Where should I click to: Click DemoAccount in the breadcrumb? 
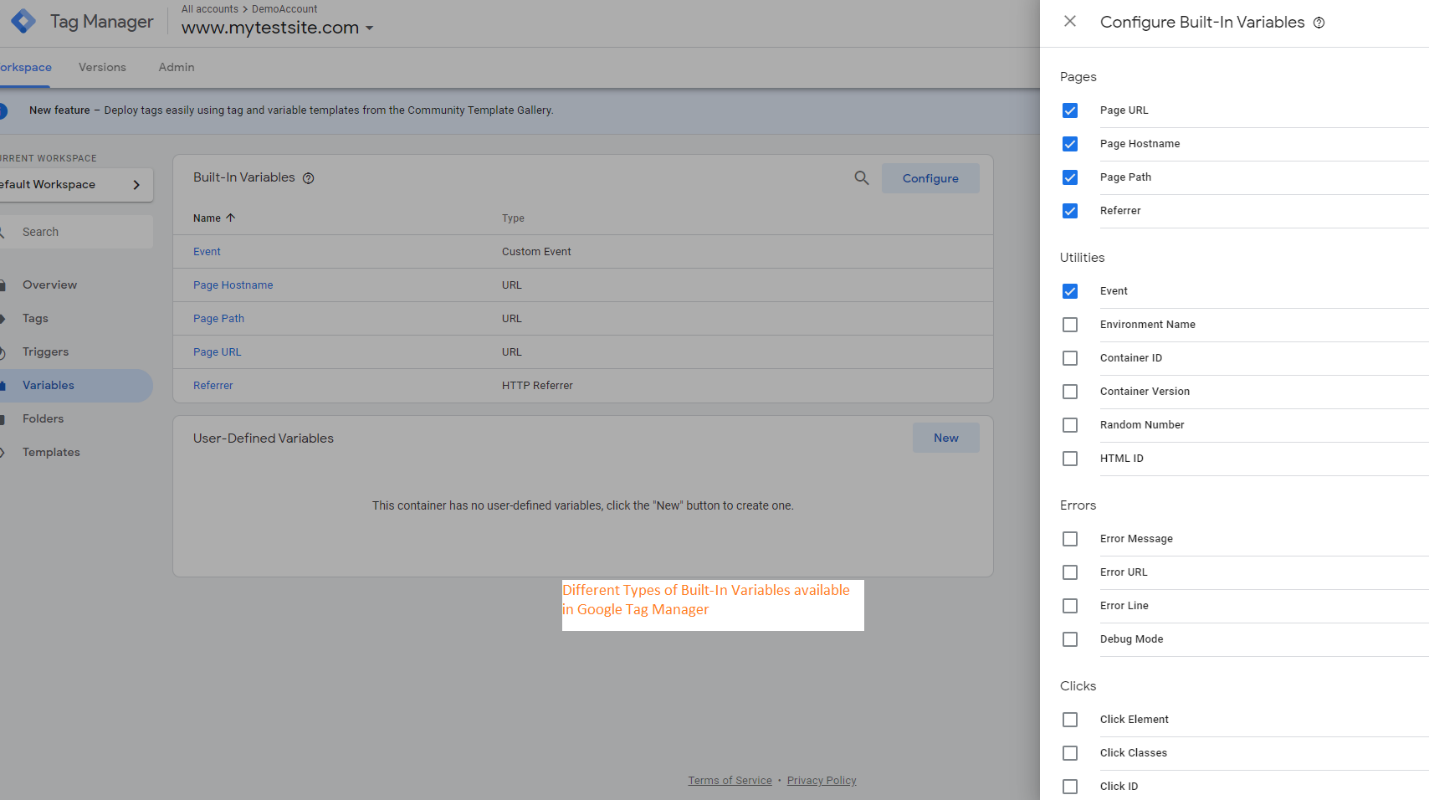284,9
